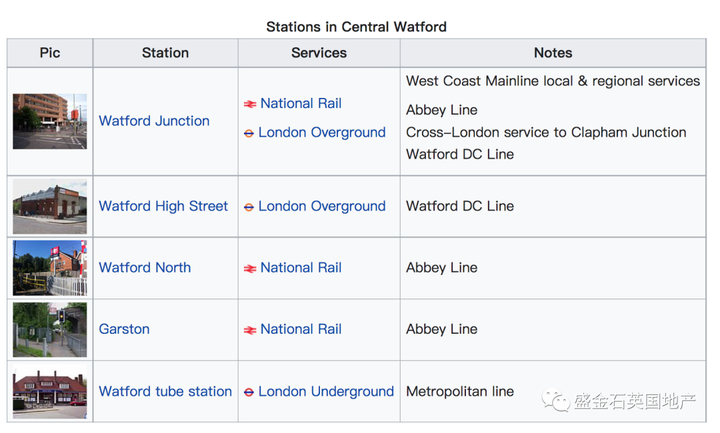
Task: Click the WeChat logo in watermark
Action: tap(556, 400)
